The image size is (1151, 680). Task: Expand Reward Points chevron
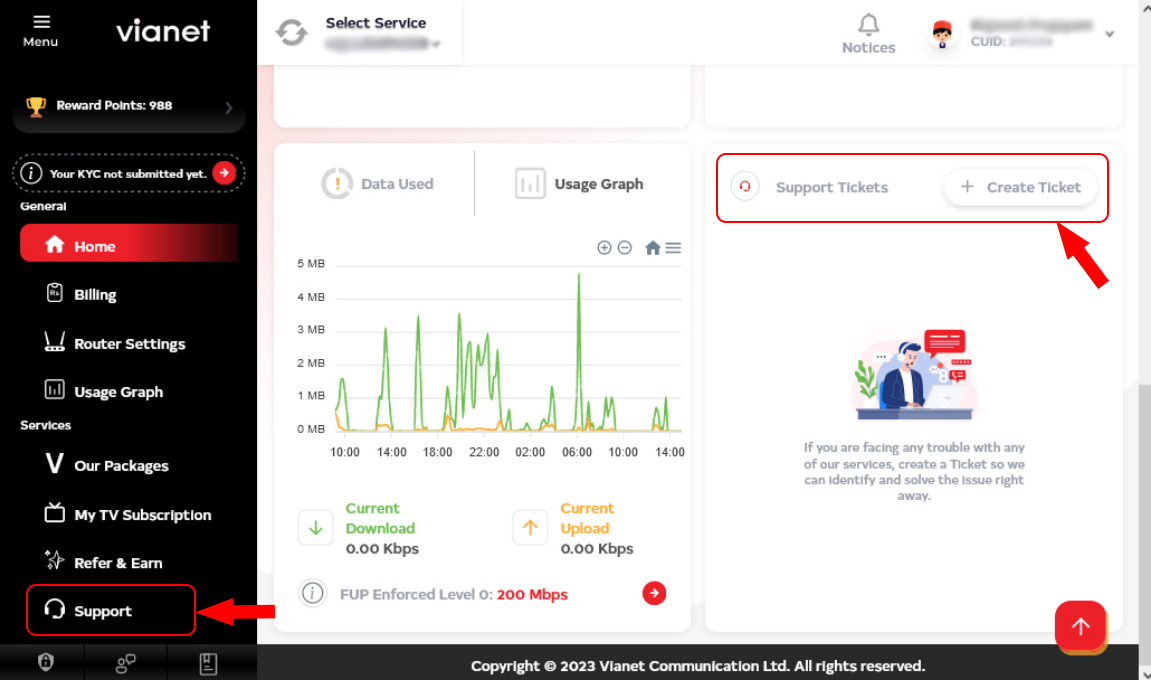pyautogui.click(x=228, y=107)
